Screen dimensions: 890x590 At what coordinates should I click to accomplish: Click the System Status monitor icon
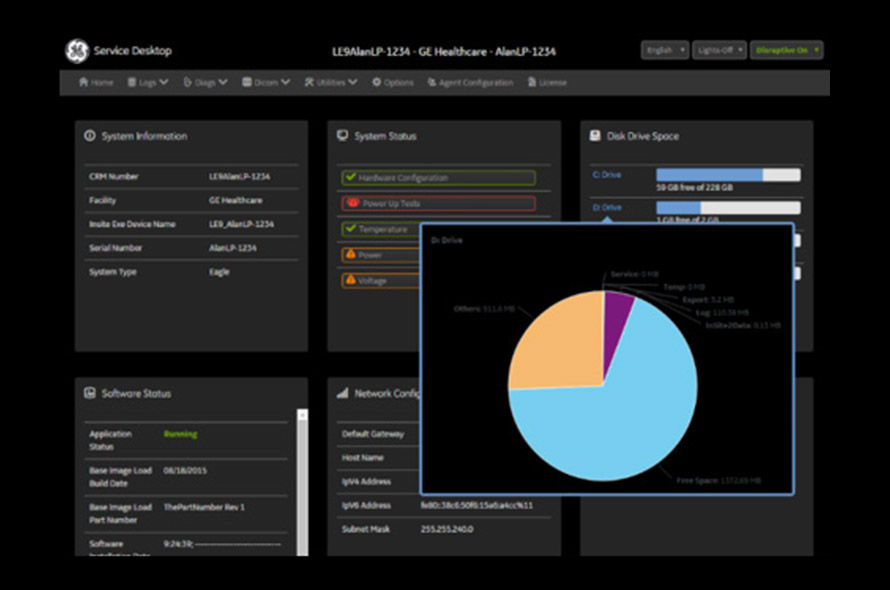click(342, 135)
